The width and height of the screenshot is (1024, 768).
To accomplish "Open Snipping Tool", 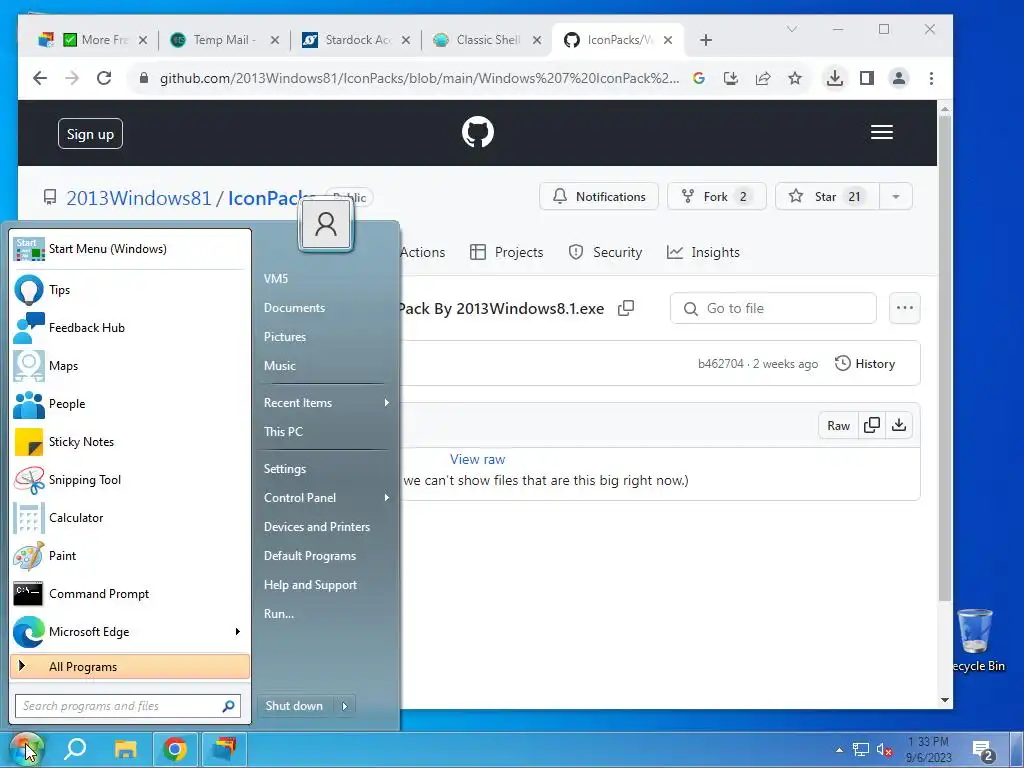I will coord(130,480).
